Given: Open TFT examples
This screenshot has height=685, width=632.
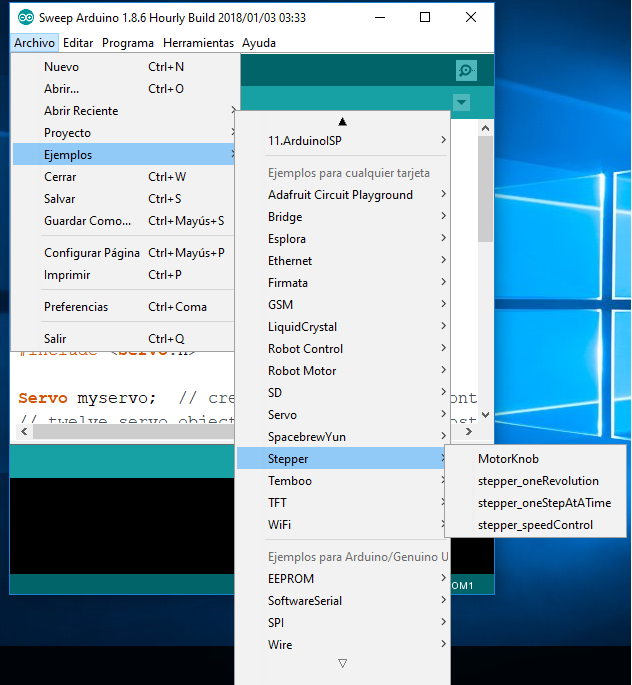Looking at the screenshot, I should click(x=343, y=502).
